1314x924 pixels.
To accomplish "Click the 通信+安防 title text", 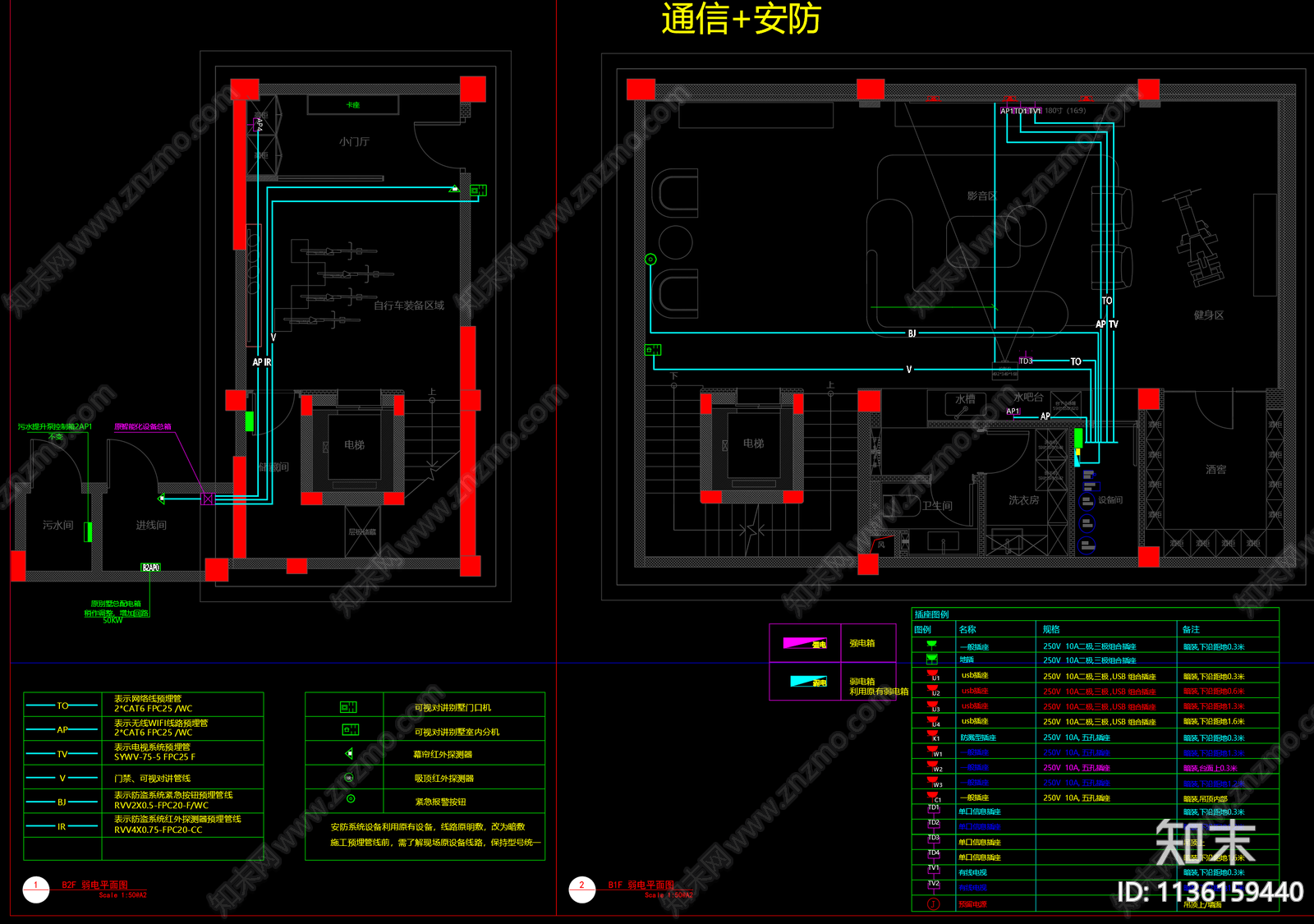I will pos(741,19).
